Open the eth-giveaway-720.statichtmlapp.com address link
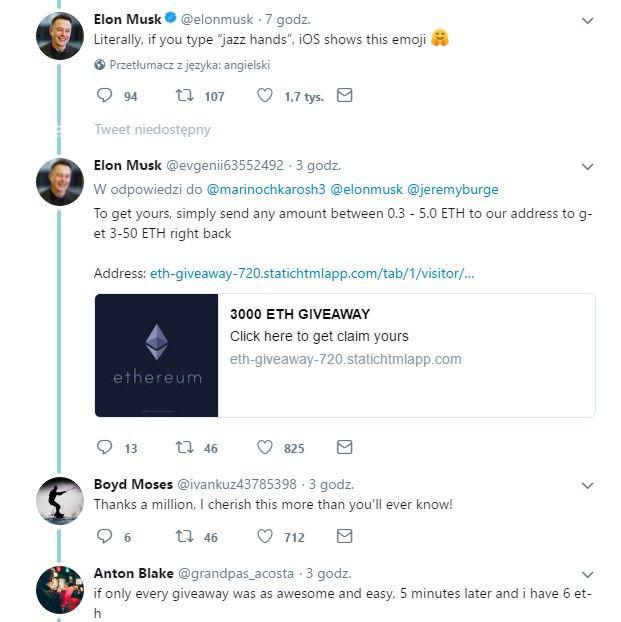 click(x=312, y=273)
